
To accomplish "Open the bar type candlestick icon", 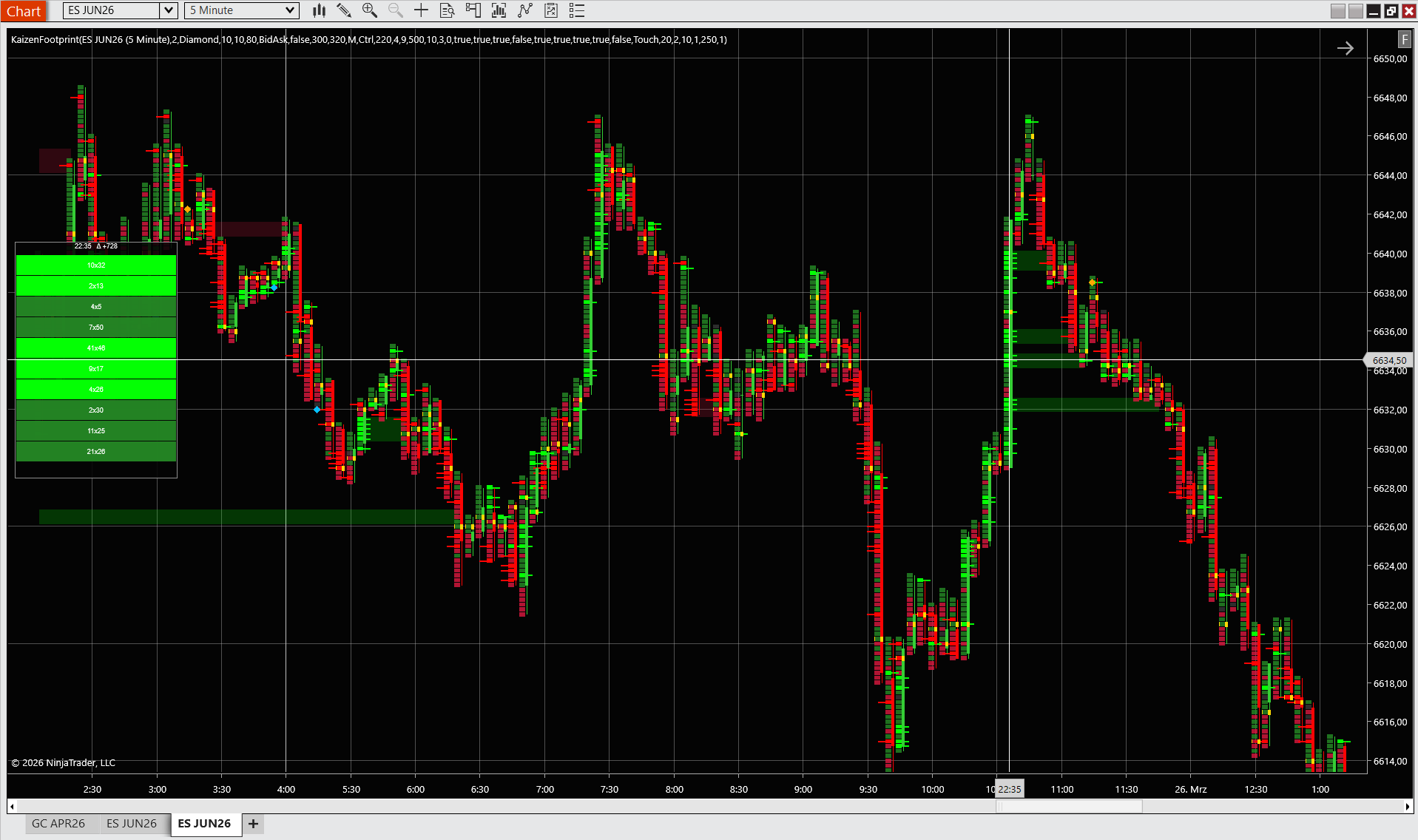I will pyautogui.click(x=319, y=10).
